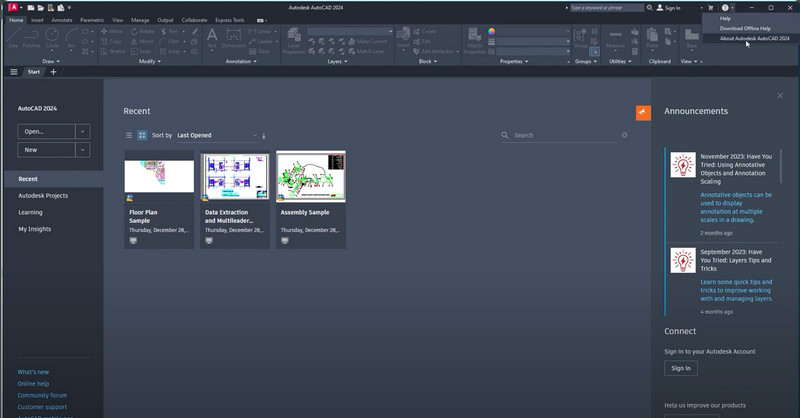The image size is (800, 418).
Task: Expand the Open button dropdown arrow
Action: [x=83, y=132]
